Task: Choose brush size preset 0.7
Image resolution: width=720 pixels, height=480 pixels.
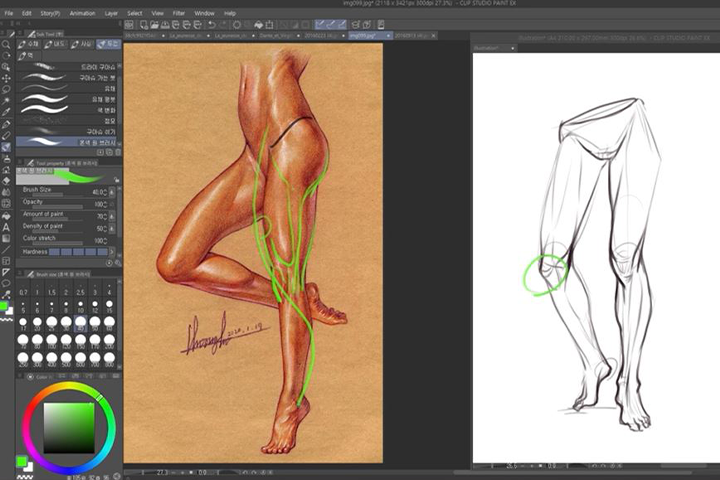Action: (23, 289)
